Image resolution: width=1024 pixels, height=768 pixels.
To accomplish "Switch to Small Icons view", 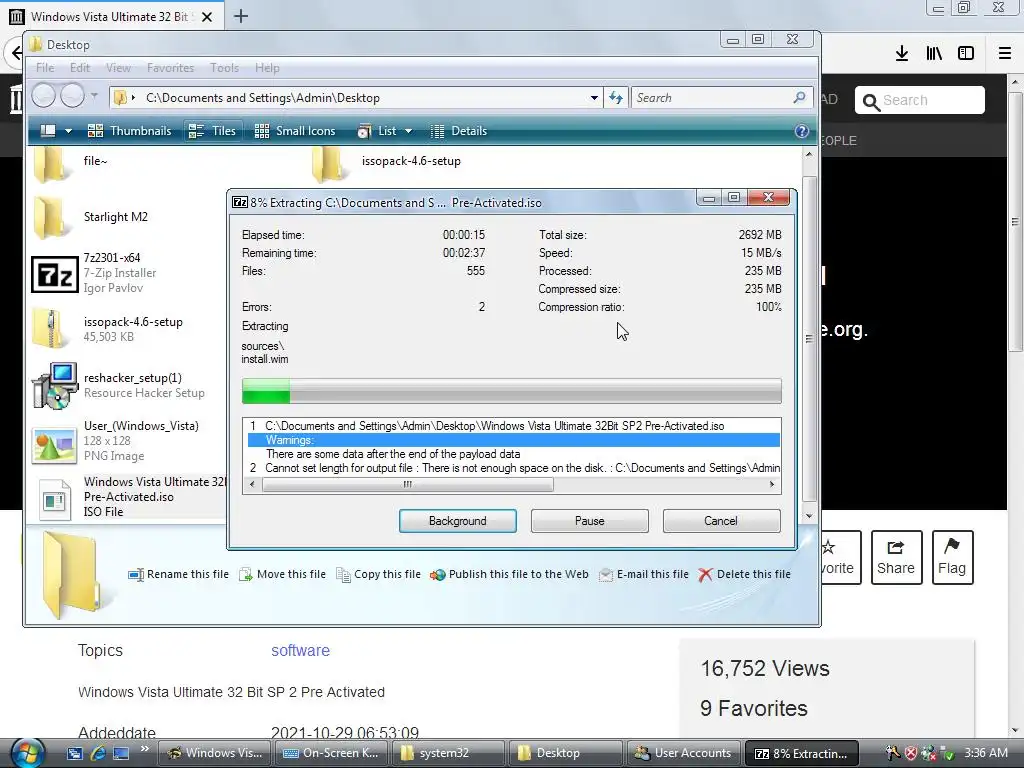I will [295, 131].
